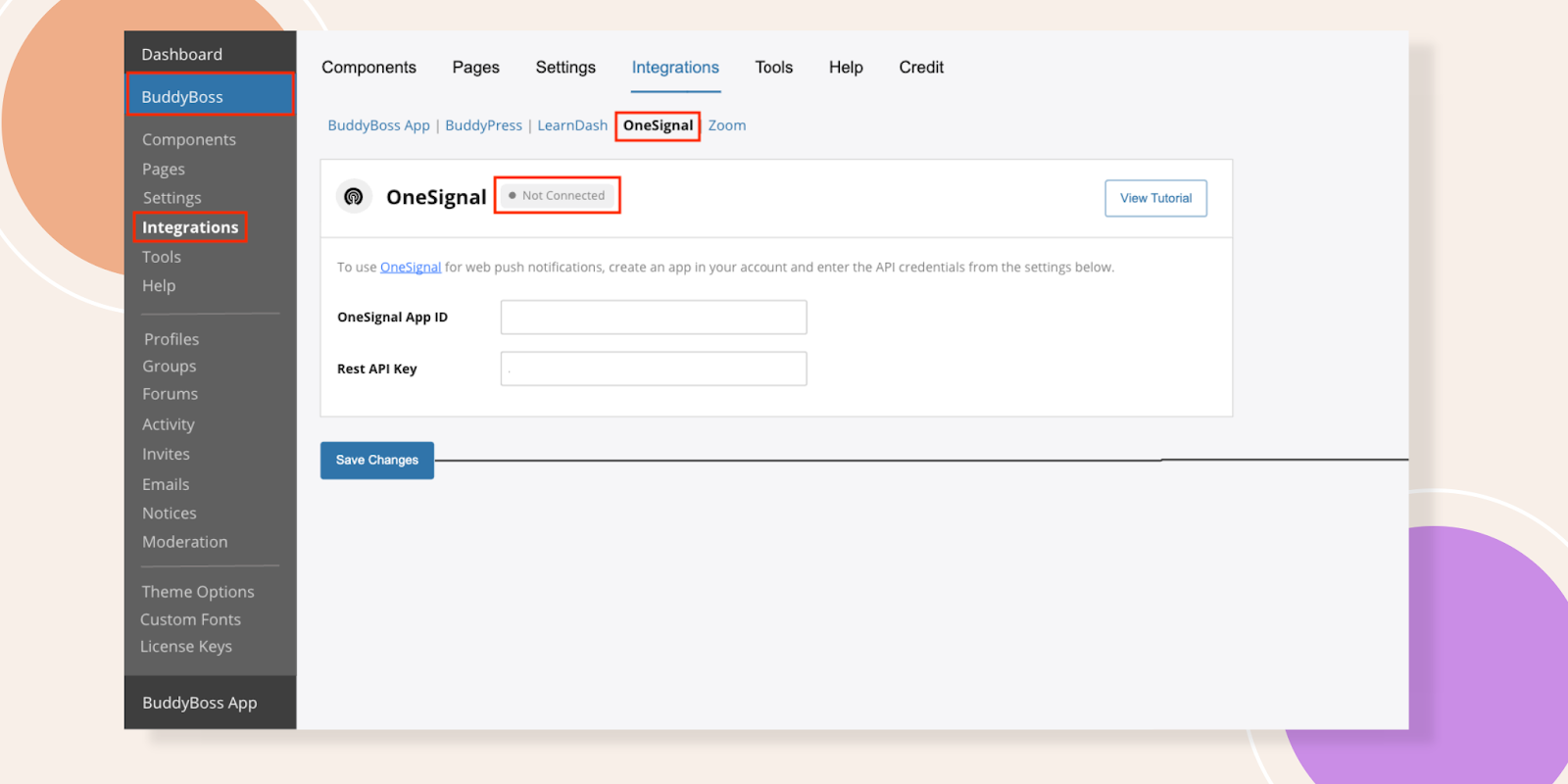This screenshot has width=1568, height=784.
Task: Go to Moderation in the sidebar
Action: pyautogui.click(x=184, y=542)
